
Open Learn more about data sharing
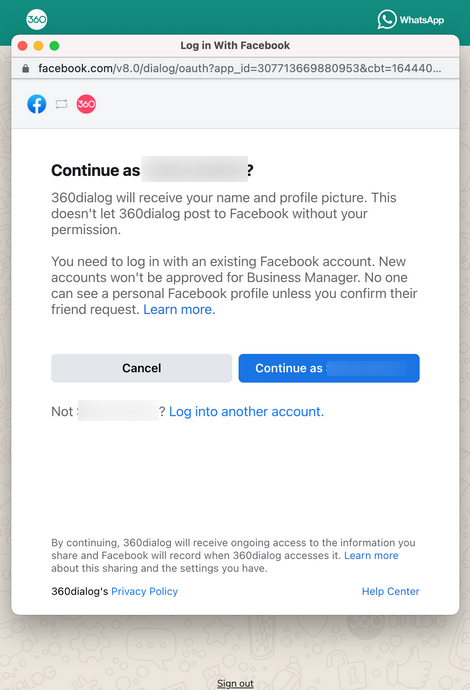[371, 555]
